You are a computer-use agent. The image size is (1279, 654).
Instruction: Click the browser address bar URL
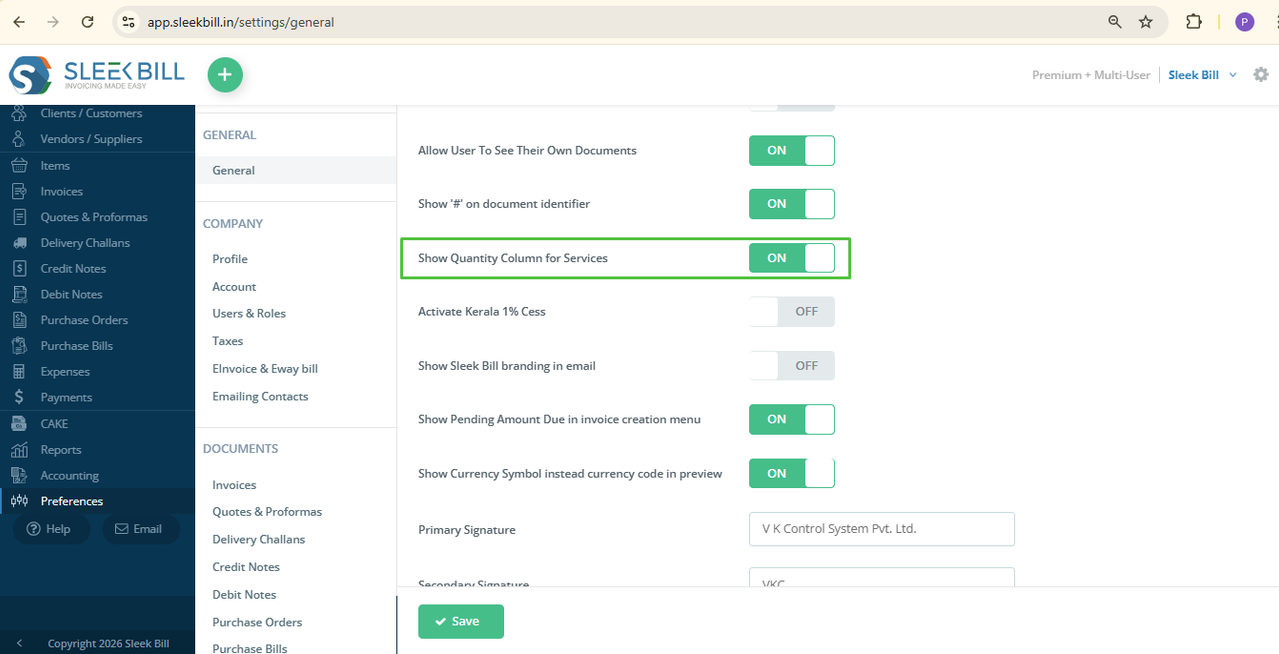pyautogui.click(x=241, y=21)
